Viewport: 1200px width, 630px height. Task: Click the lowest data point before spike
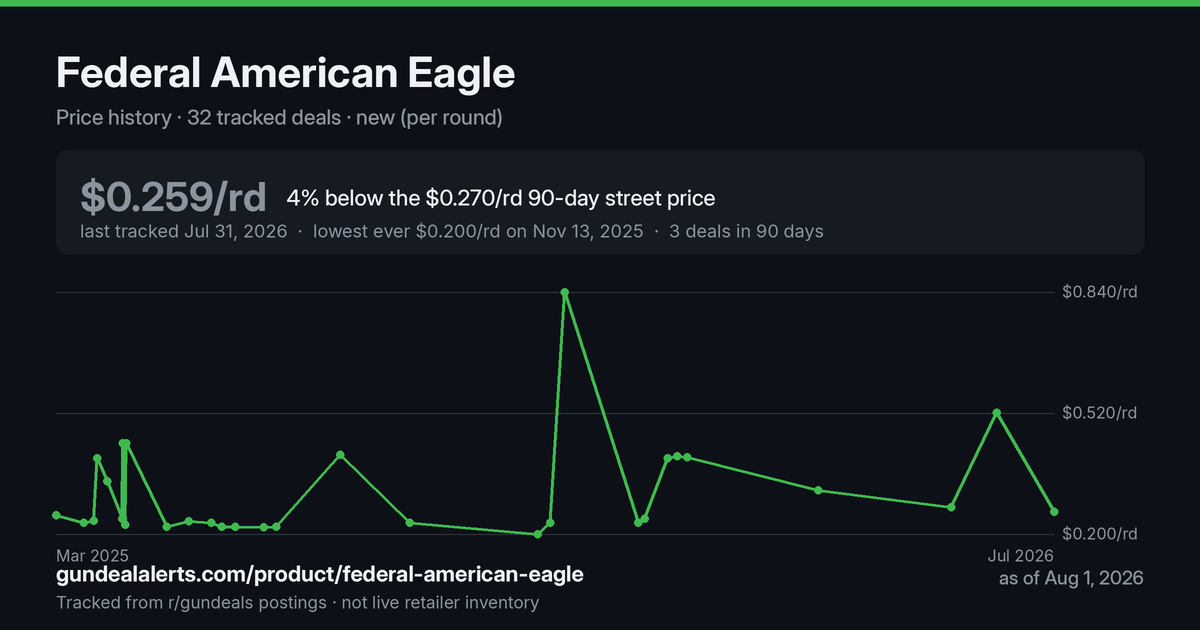[x=538, y=534]
